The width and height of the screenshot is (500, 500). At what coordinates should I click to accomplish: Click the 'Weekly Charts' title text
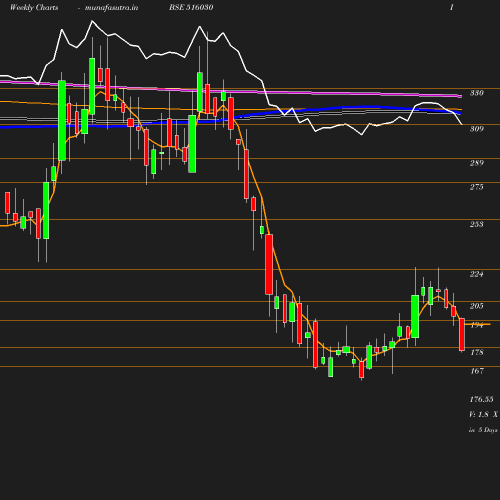tap(34, 8)
